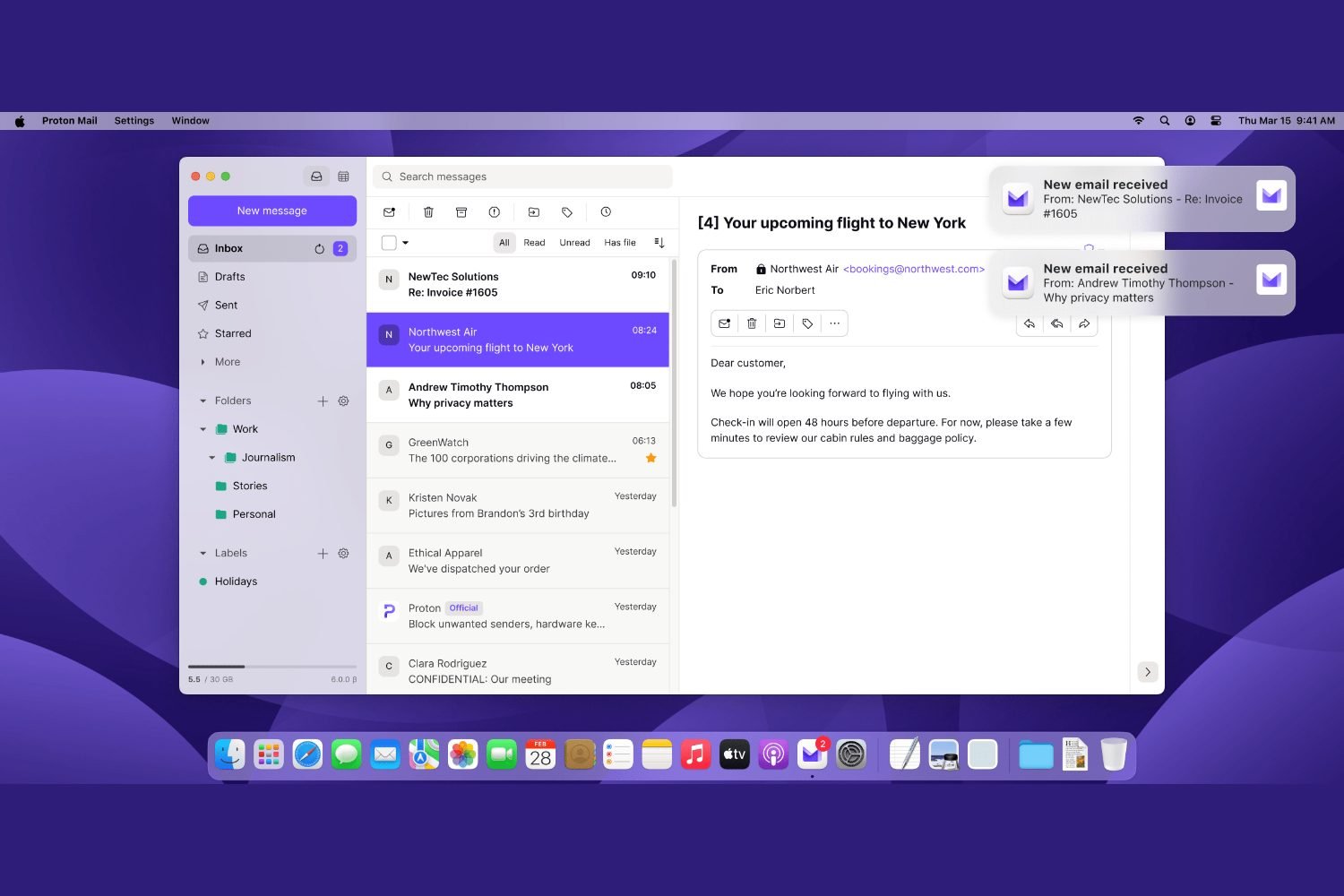Collapse the Journalism subfolder
The height and width of the screenshot is (896, 1344).
[212, 458]
